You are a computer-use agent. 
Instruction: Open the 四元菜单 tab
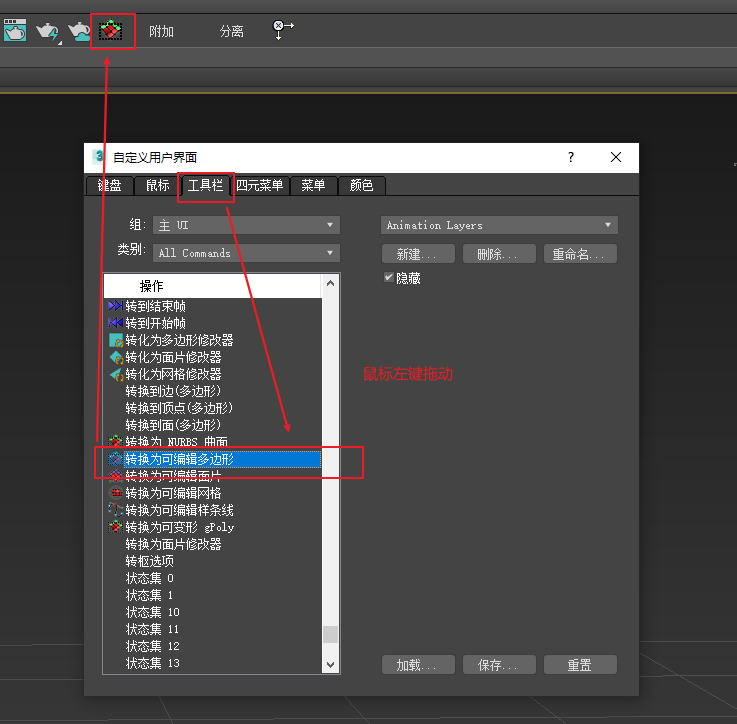(x=259, y=185)
